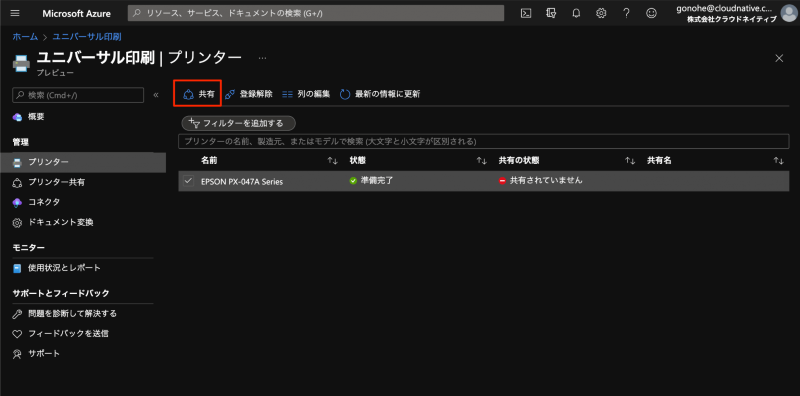Click 最新の情報に更新 refresh button
This screenshot has height=396, width=800.
click(x=380, y=94)
